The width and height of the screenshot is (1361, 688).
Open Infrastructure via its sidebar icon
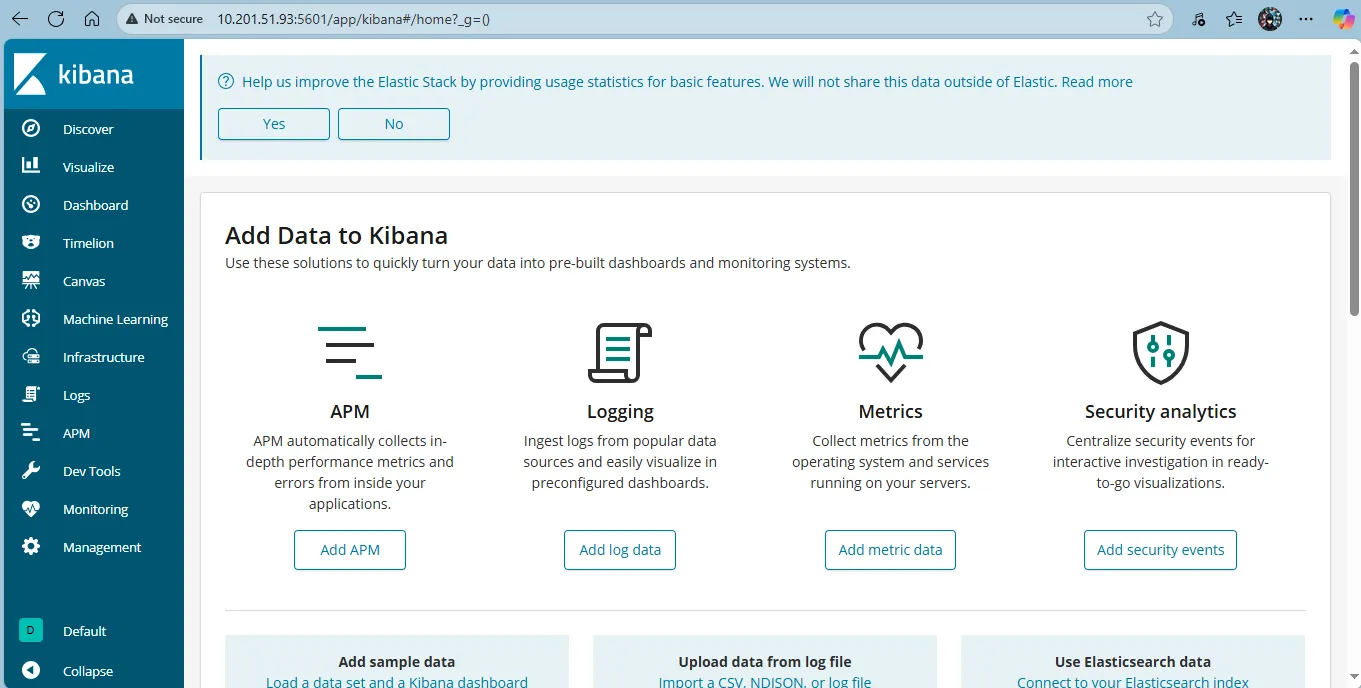(x=31, y=356)
